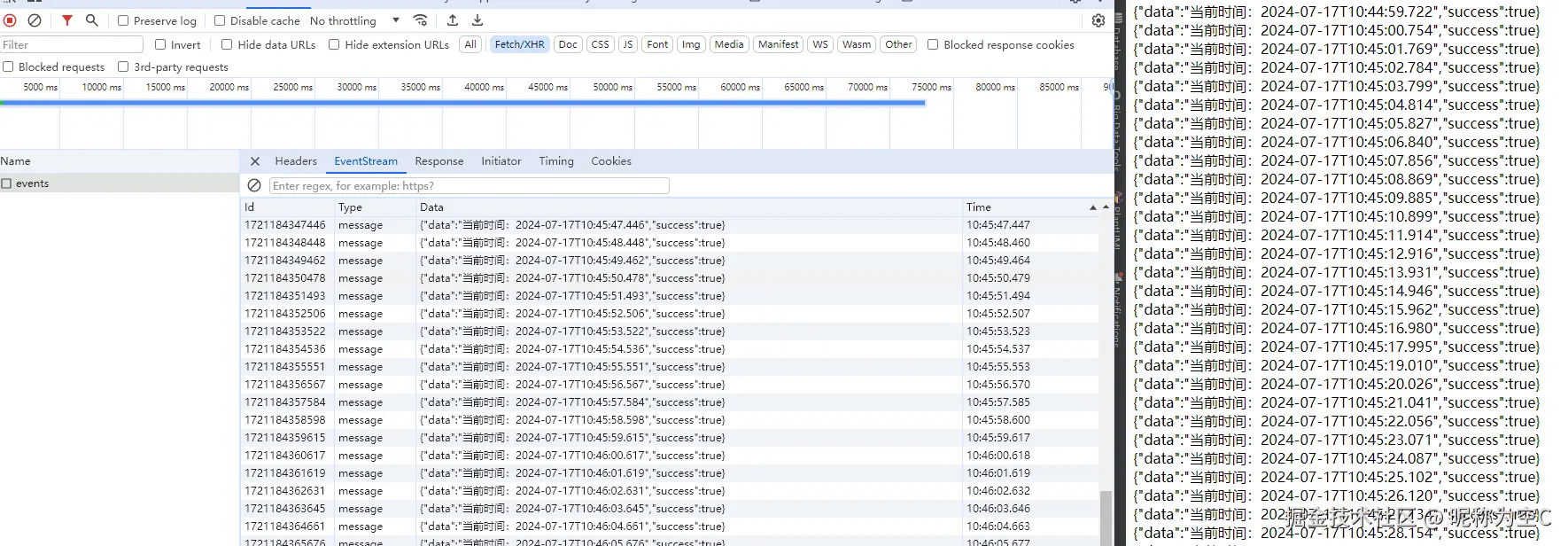Open the Cookies tab
This screenshot has width=1568, height=546.
point(611,161)
